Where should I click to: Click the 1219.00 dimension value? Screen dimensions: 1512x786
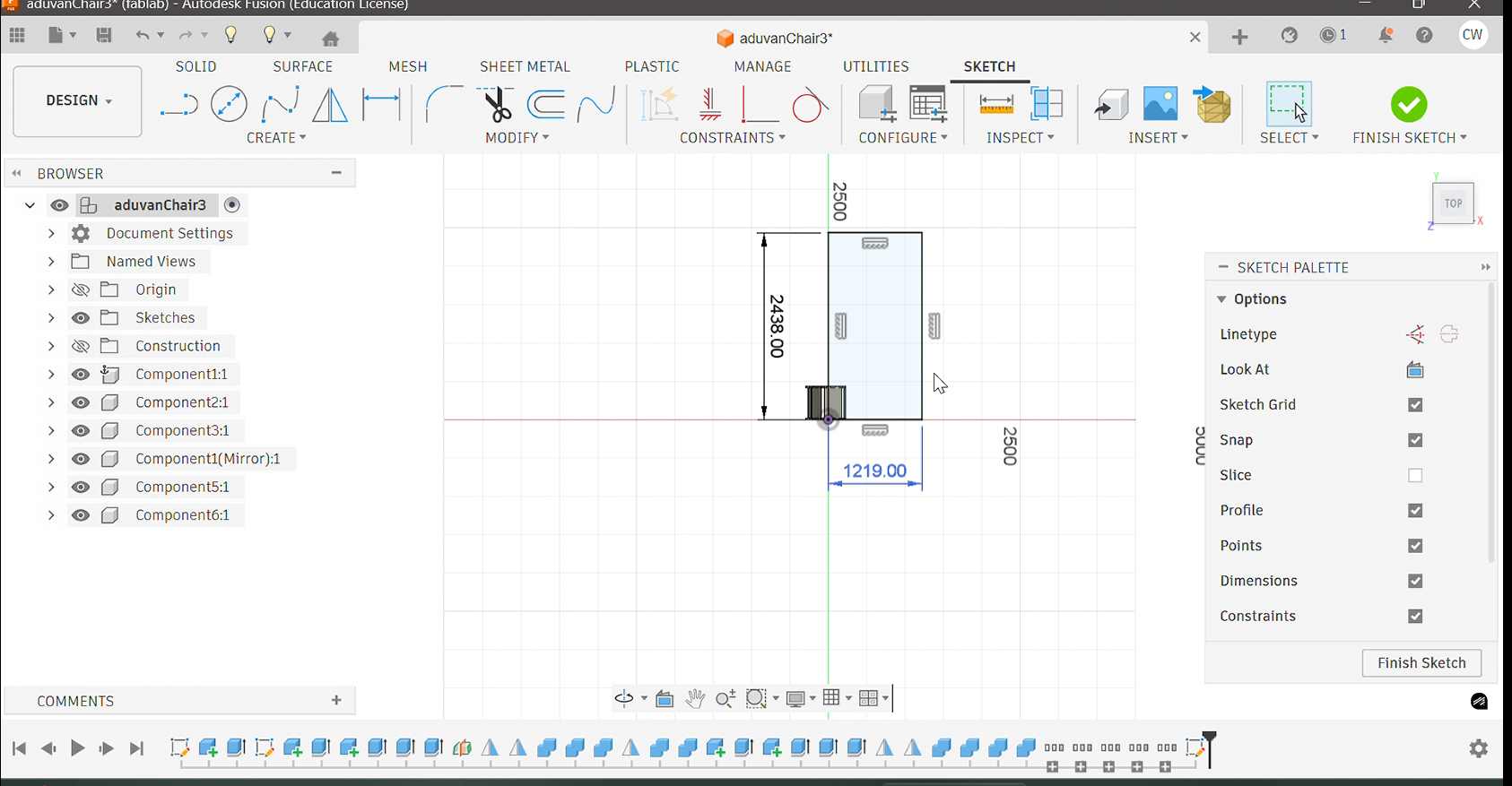pos(875,471)
